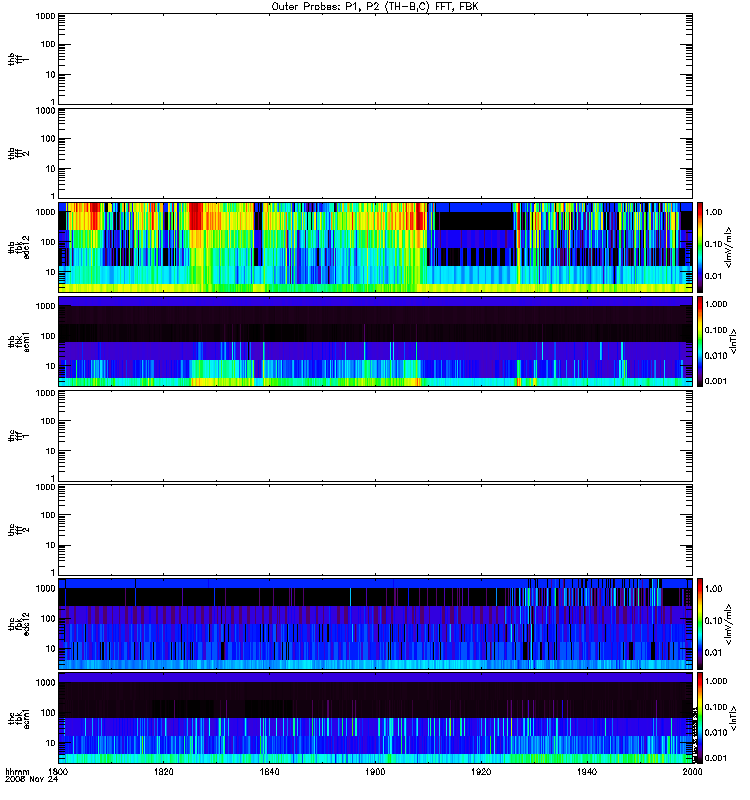
Task: Click the "2000" time axis label
Action: (692, 772)
